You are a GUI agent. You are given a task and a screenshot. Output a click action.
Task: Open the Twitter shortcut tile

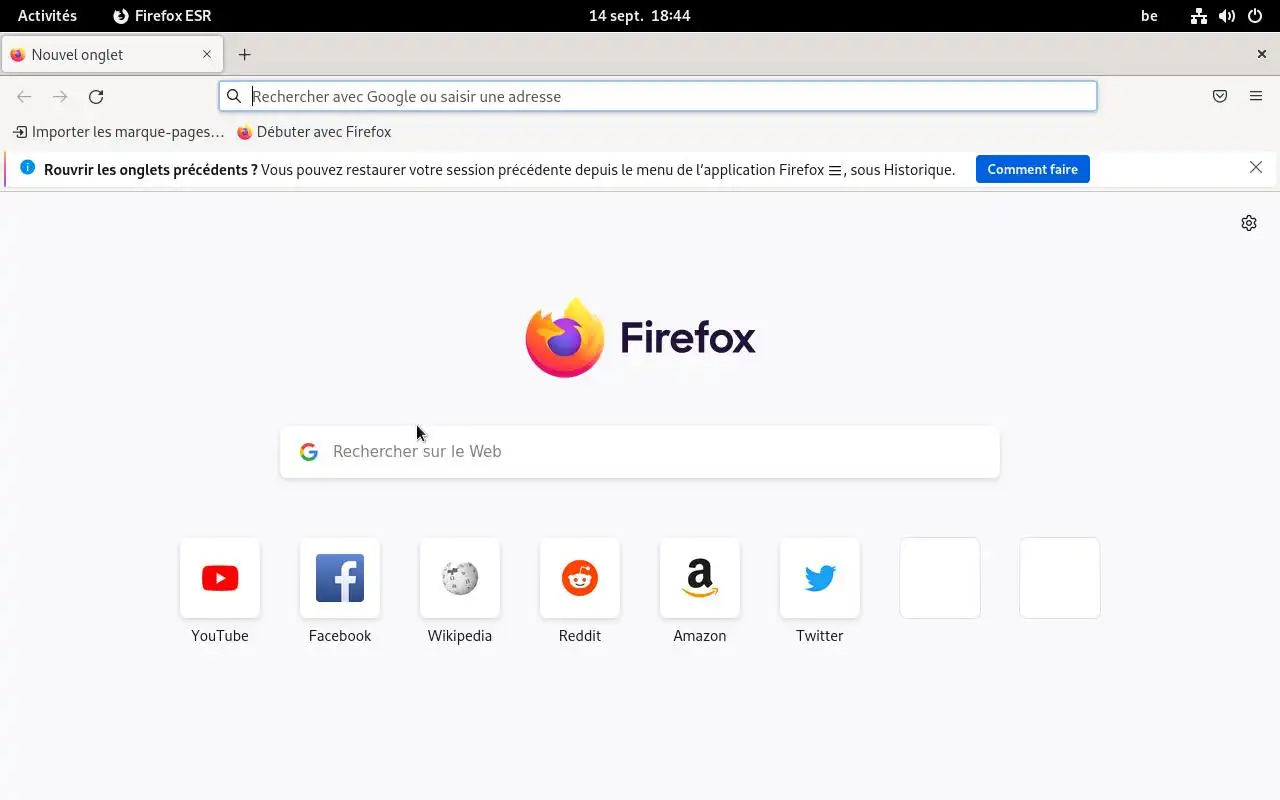click(x=820, y=578)
